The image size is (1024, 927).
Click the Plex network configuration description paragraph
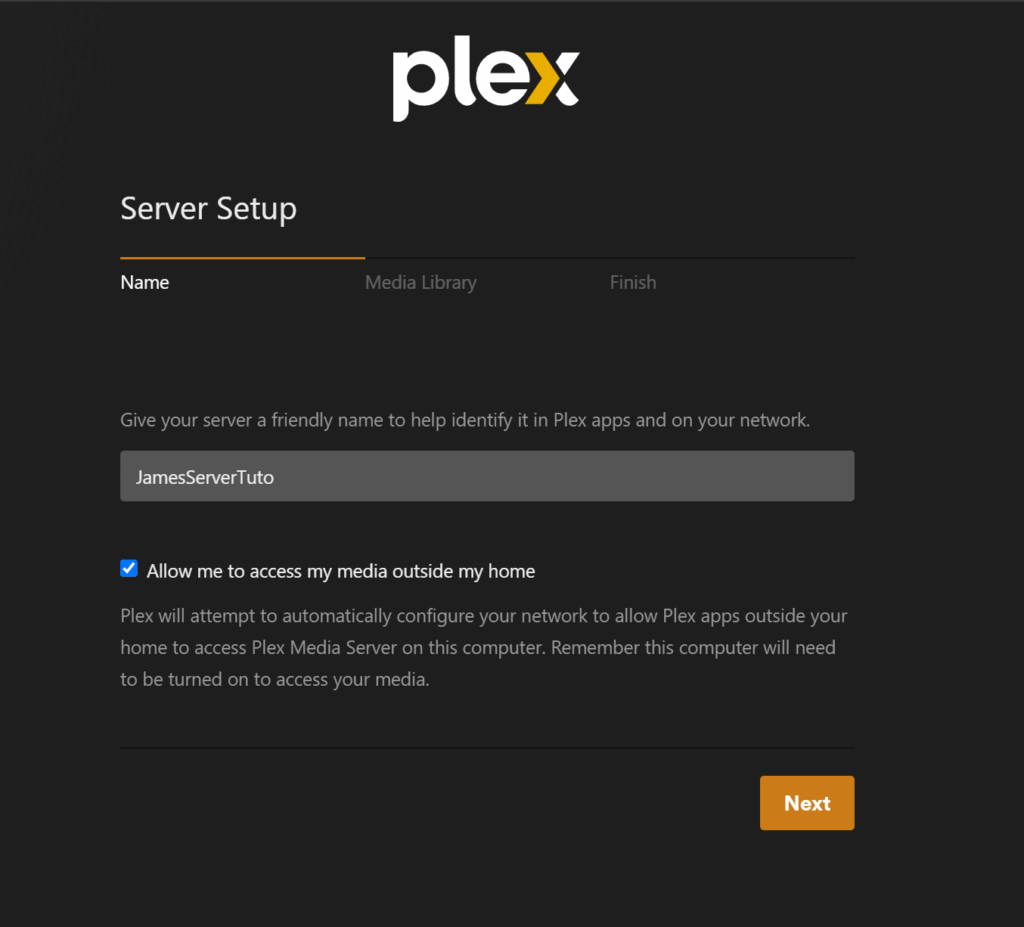(x=484, y=647)
